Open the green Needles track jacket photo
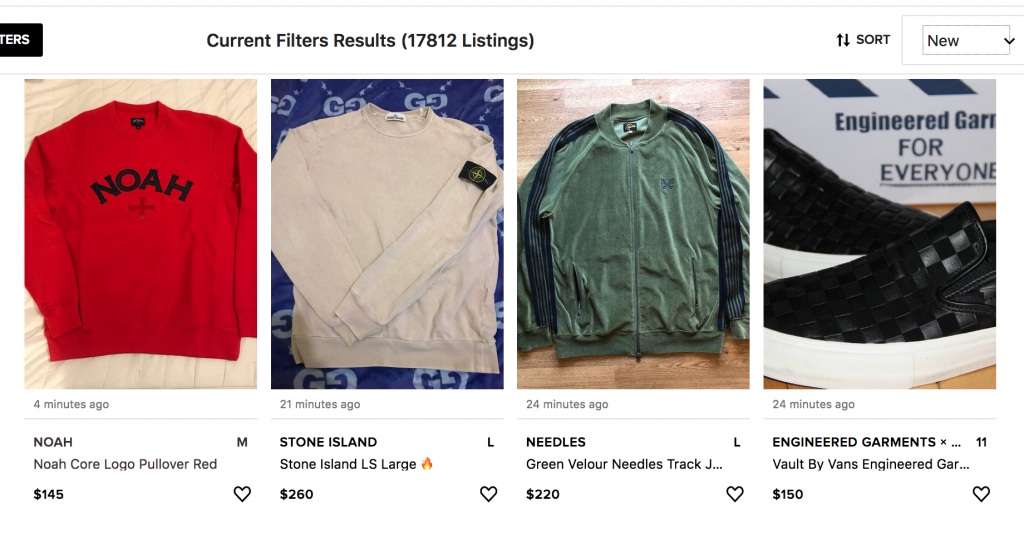Viewport: 1024px width, 555px height. pyautogui.click(x=633, y=234)
